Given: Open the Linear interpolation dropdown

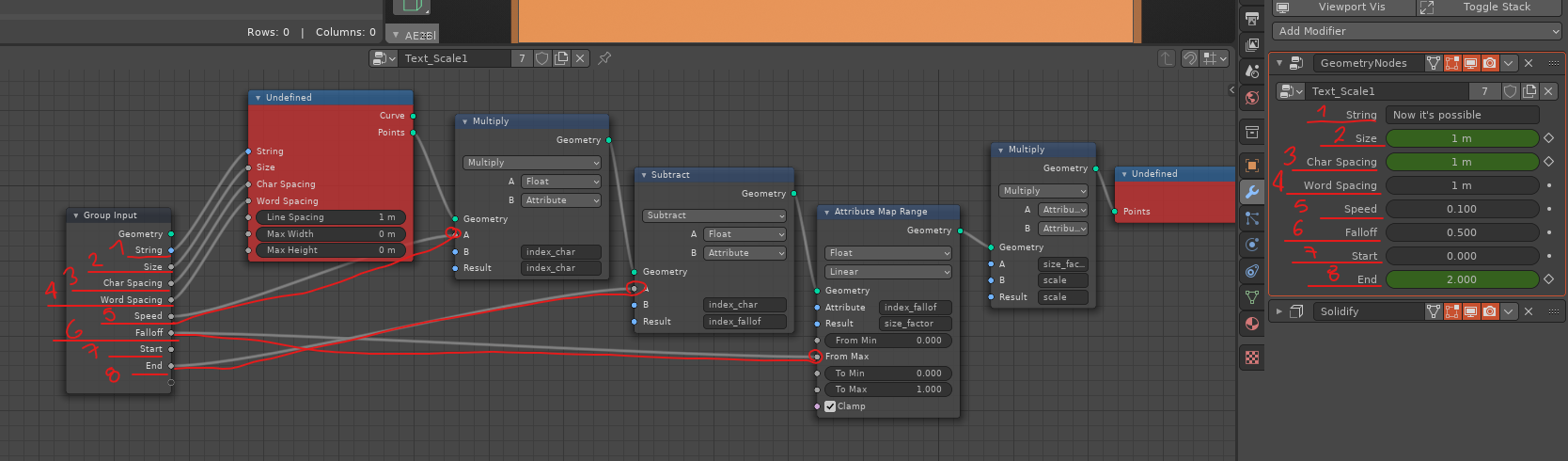Looking at the screenshot, I should pos(888,272).
